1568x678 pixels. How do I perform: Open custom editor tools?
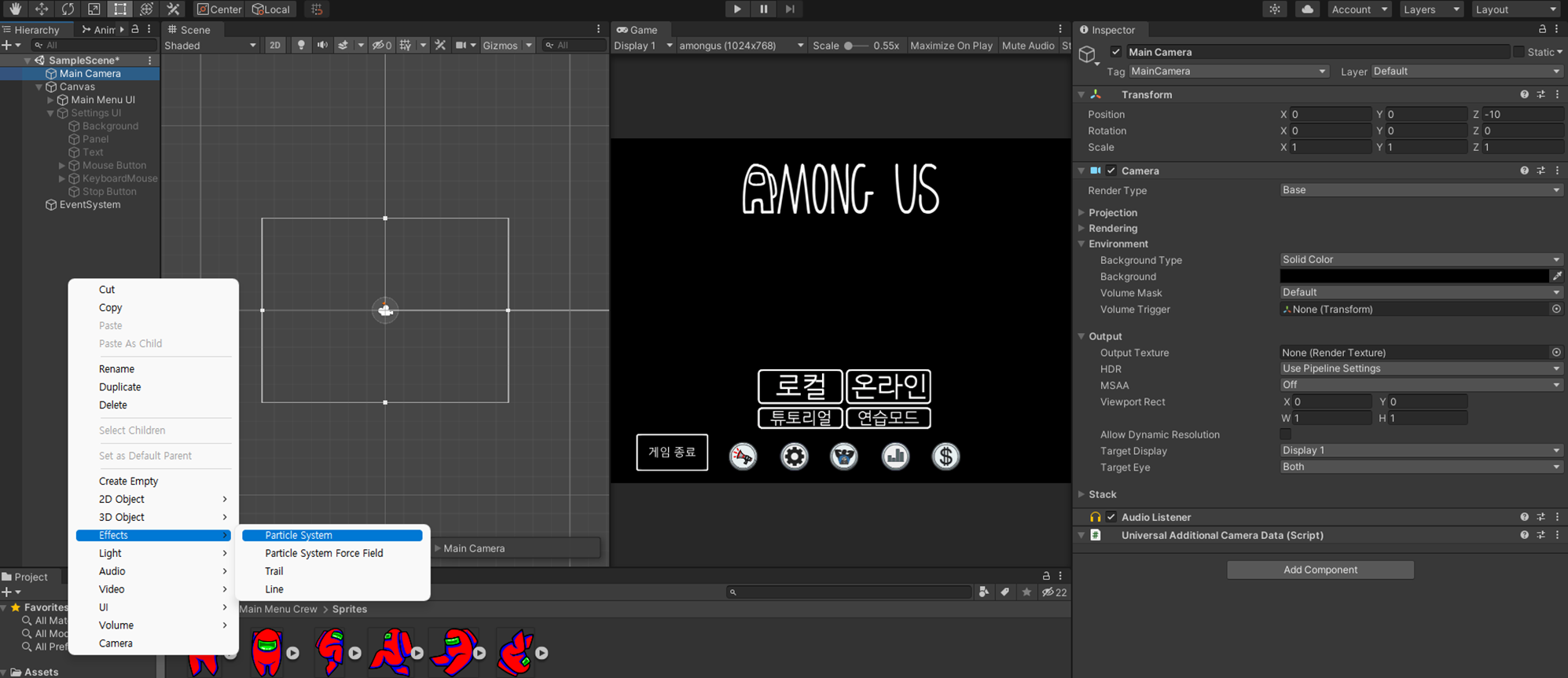pos(173,9)
